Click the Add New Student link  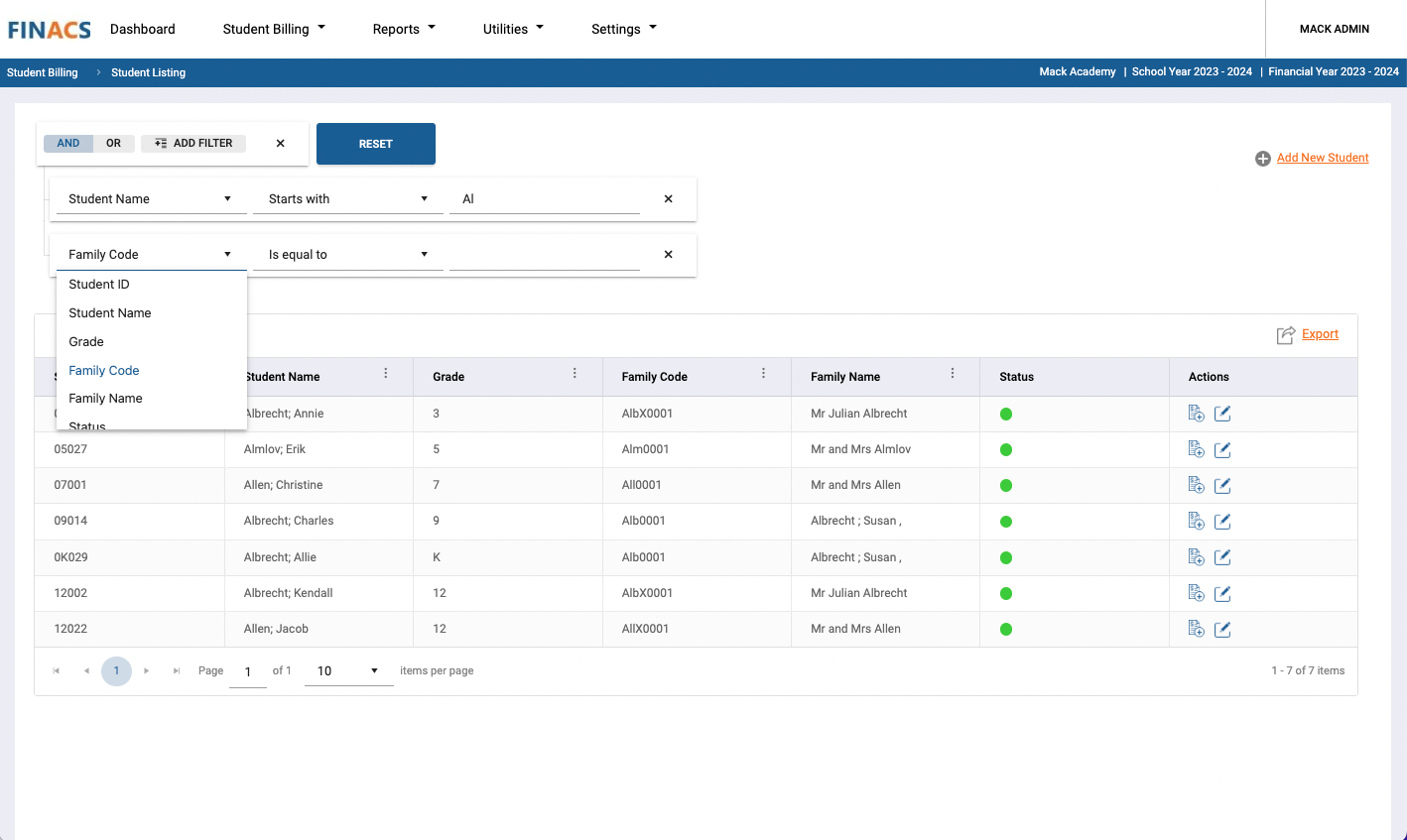(1322, 158)
